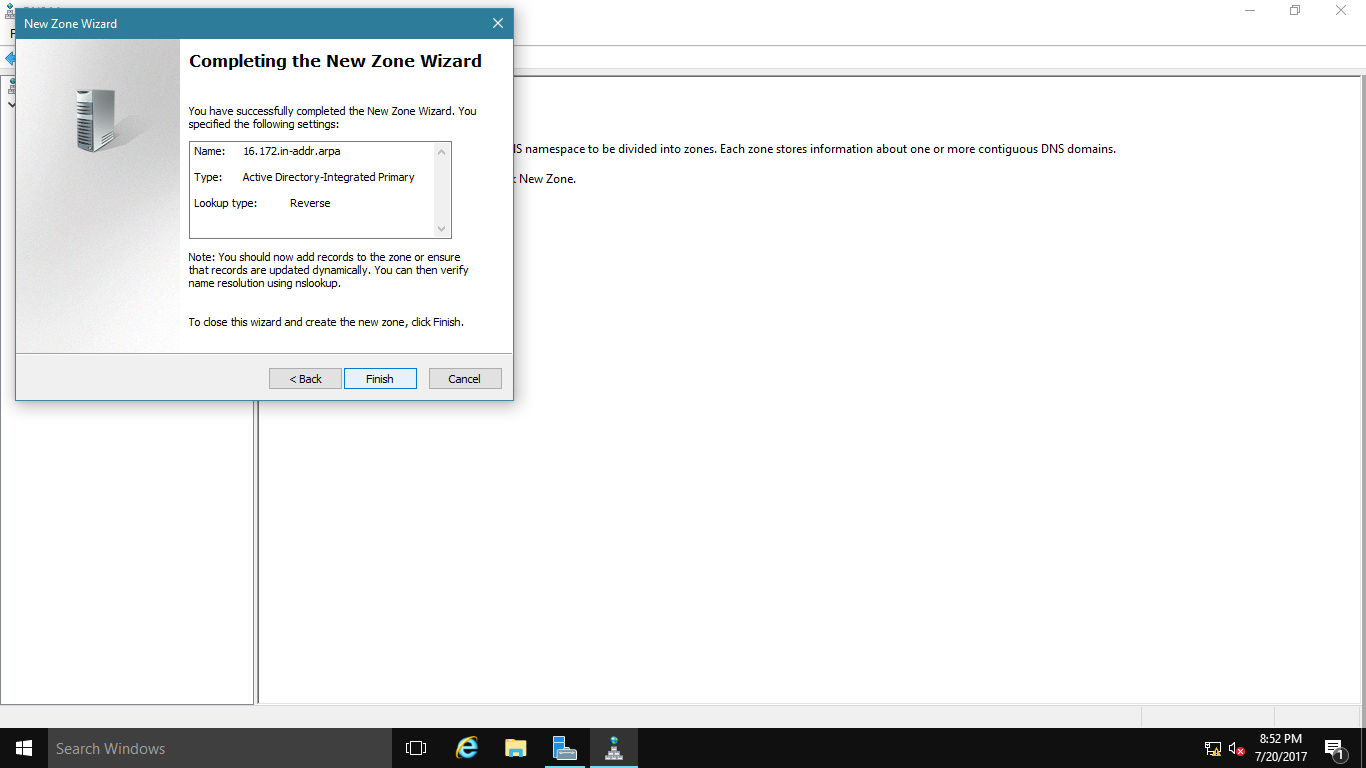1366x768 pixels.
Task: Click settings list scrollbar down arrow
Action: coord(442,229)
